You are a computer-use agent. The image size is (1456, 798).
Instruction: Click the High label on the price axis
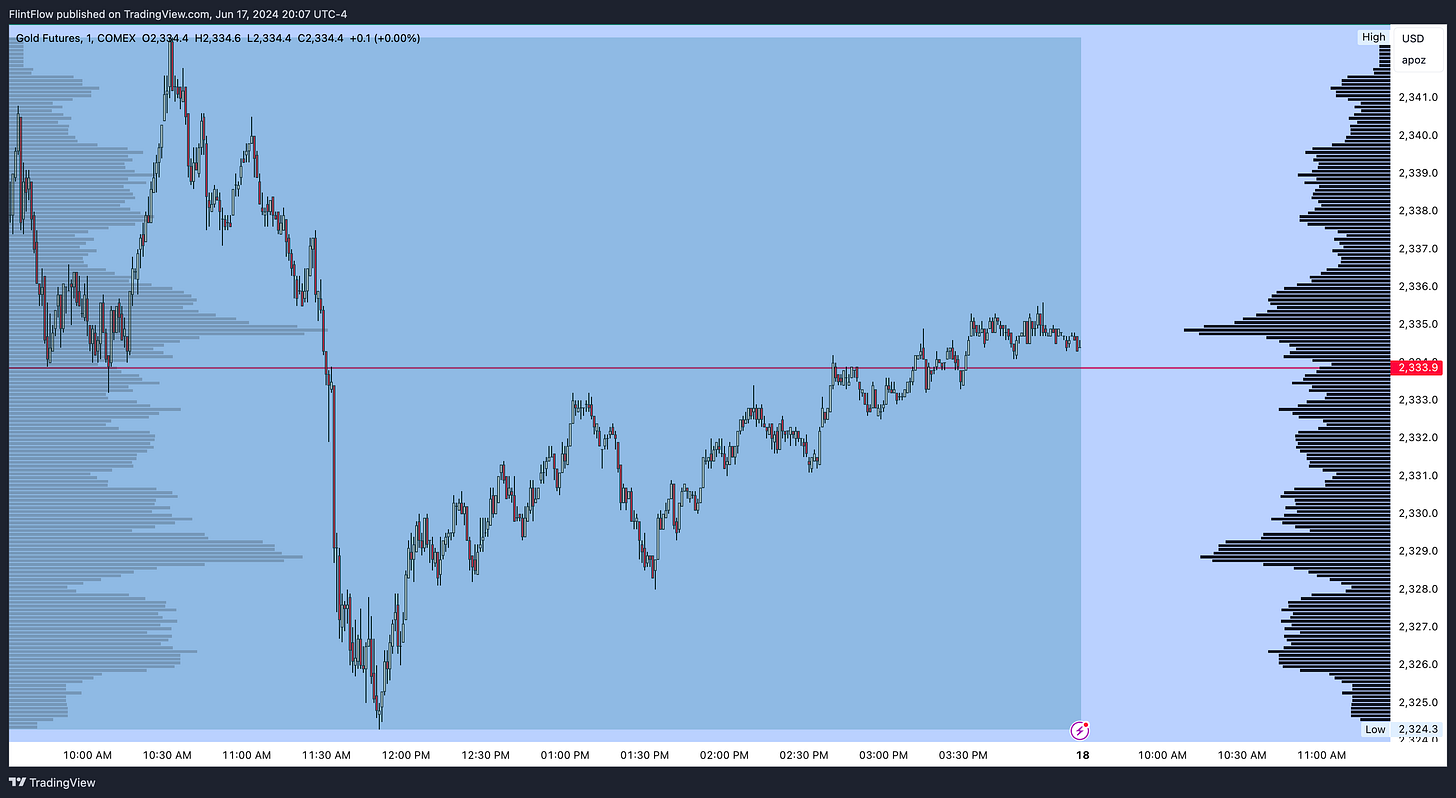[1374, 37]
